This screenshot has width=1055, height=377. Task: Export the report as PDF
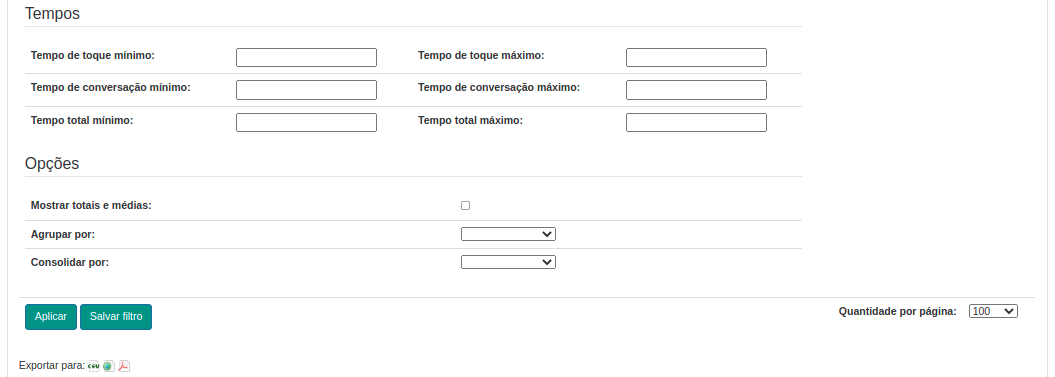(124, 366)
